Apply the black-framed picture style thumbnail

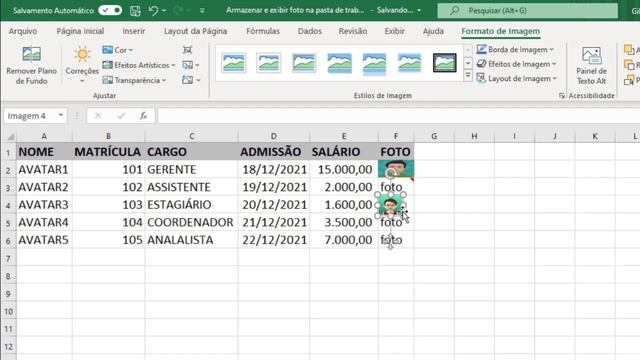point(444,63)
